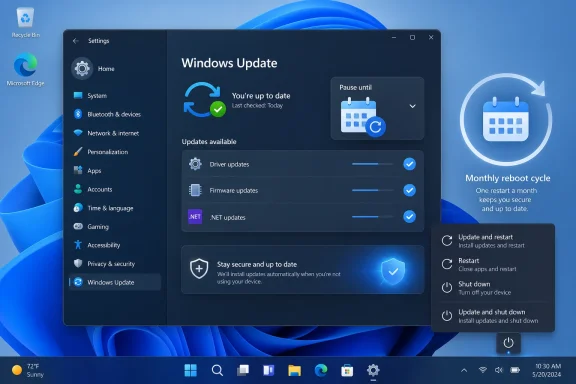Open Edge from the taskbar
576x384 pixels.
[321, 370]
